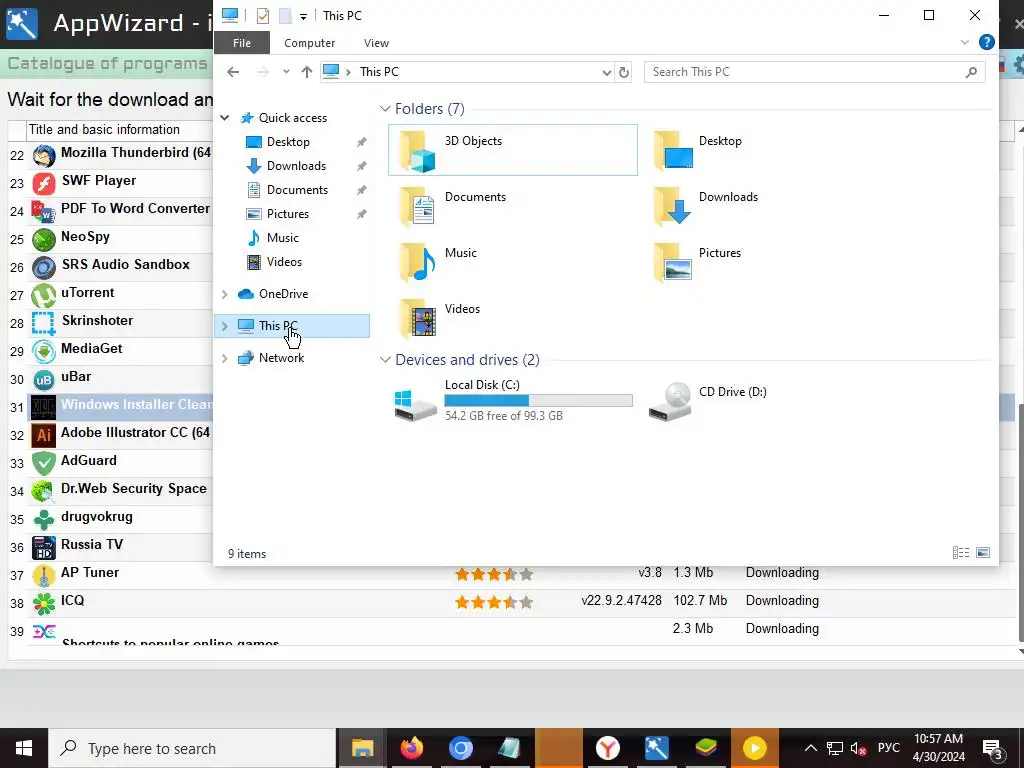Open recent locations dropdown arrow
1024x768 pixels.
286,72
